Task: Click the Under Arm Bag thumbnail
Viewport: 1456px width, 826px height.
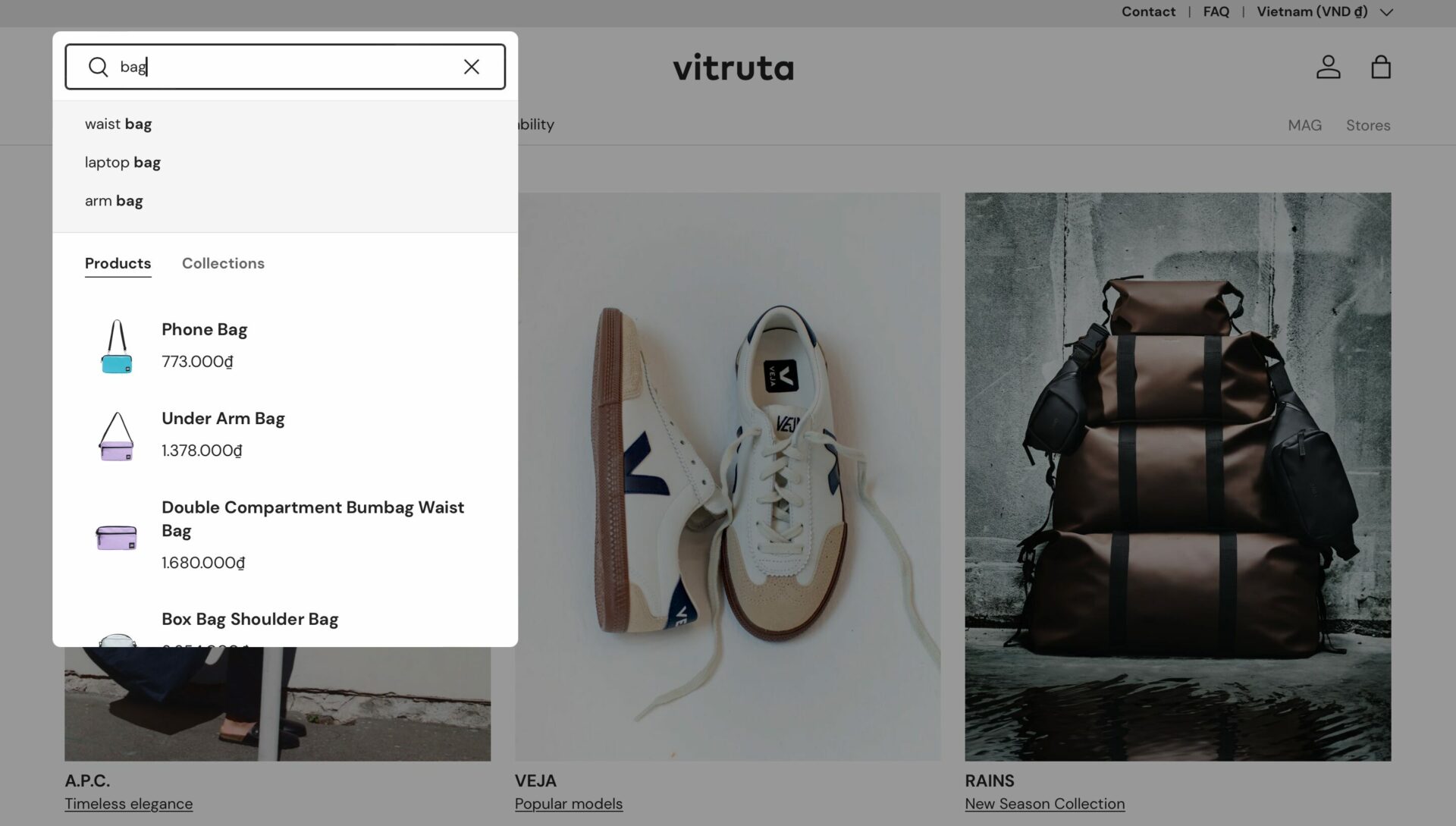Action: tap(117, 435)
